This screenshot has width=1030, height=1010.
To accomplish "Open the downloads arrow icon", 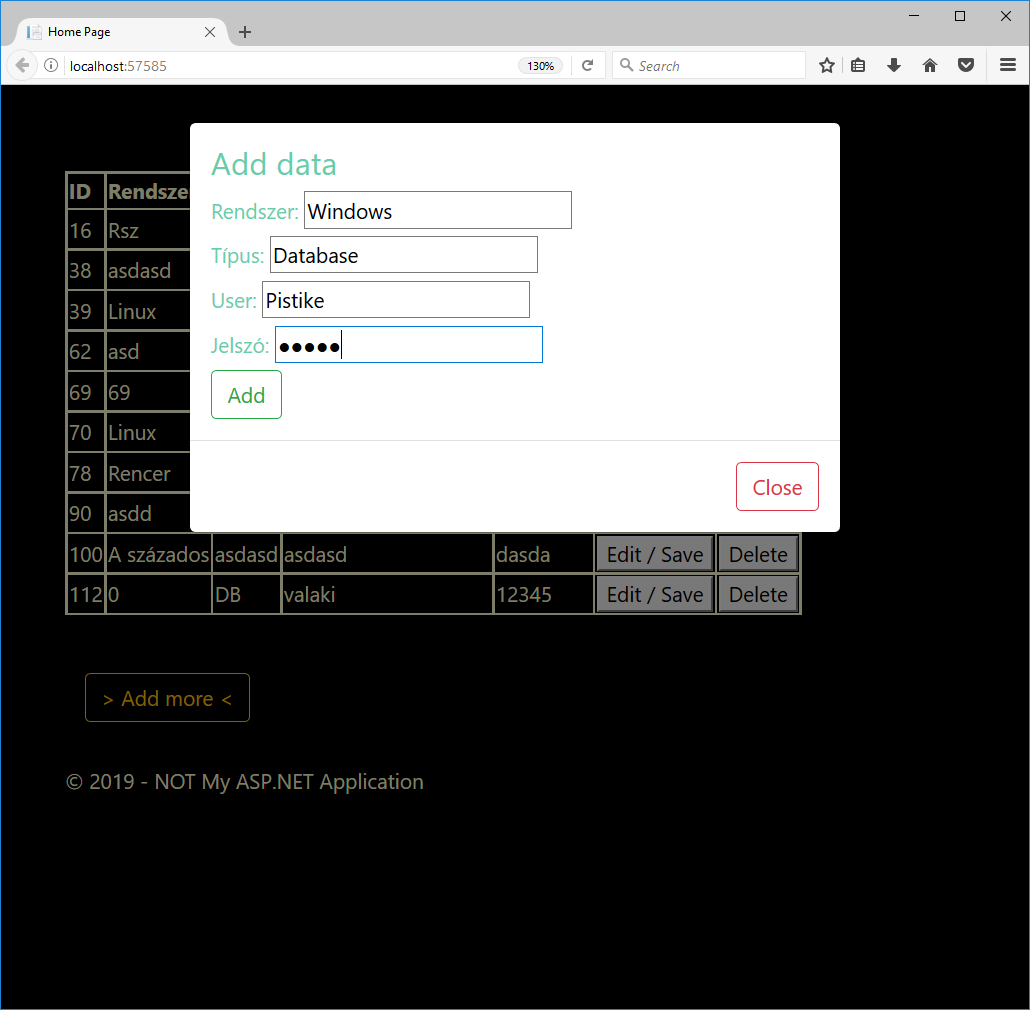I will pos(894,66).
